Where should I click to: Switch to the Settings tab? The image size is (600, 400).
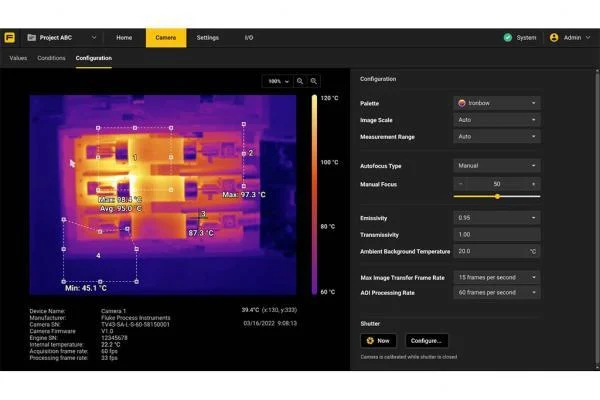click(x=207, y=38)
